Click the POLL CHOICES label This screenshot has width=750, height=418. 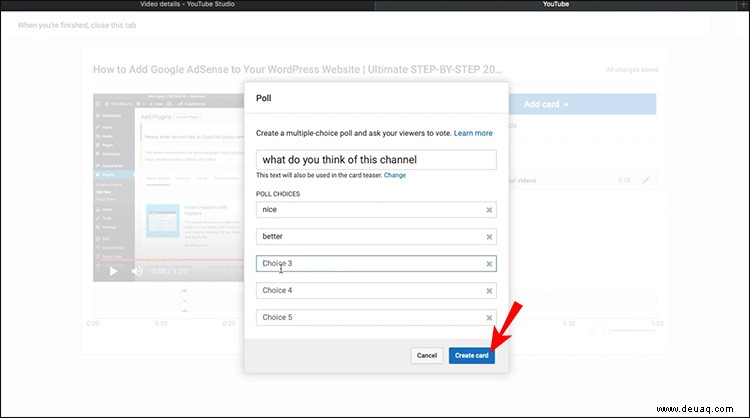pos(278,194)
